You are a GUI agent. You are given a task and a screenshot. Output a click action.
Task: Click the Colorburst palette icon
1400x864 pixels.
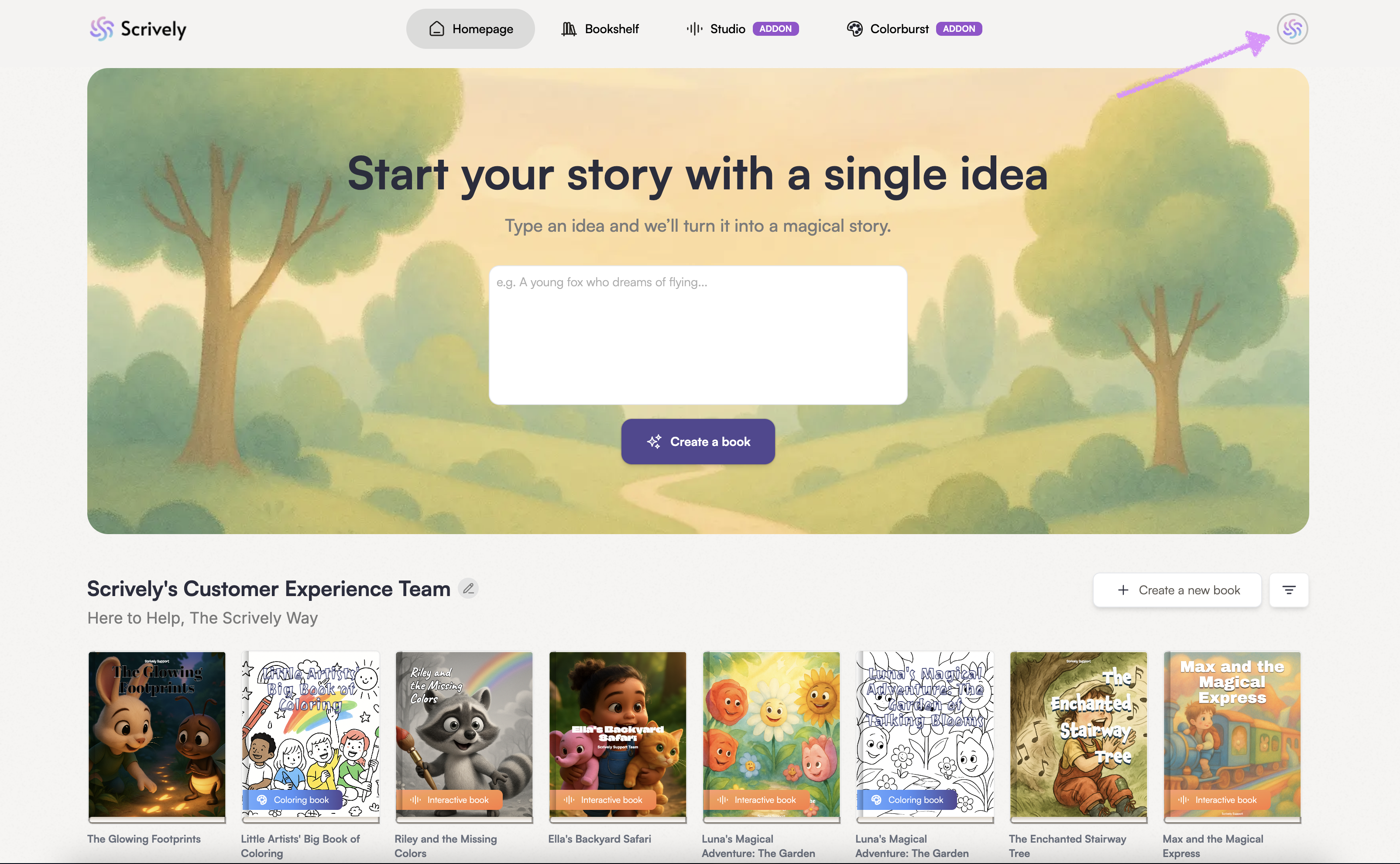[854, 28]
